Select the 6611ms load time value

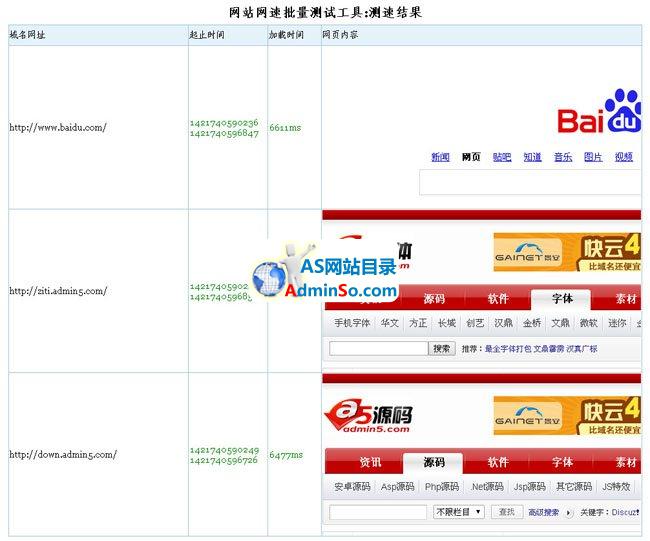[x=285, y=128]
